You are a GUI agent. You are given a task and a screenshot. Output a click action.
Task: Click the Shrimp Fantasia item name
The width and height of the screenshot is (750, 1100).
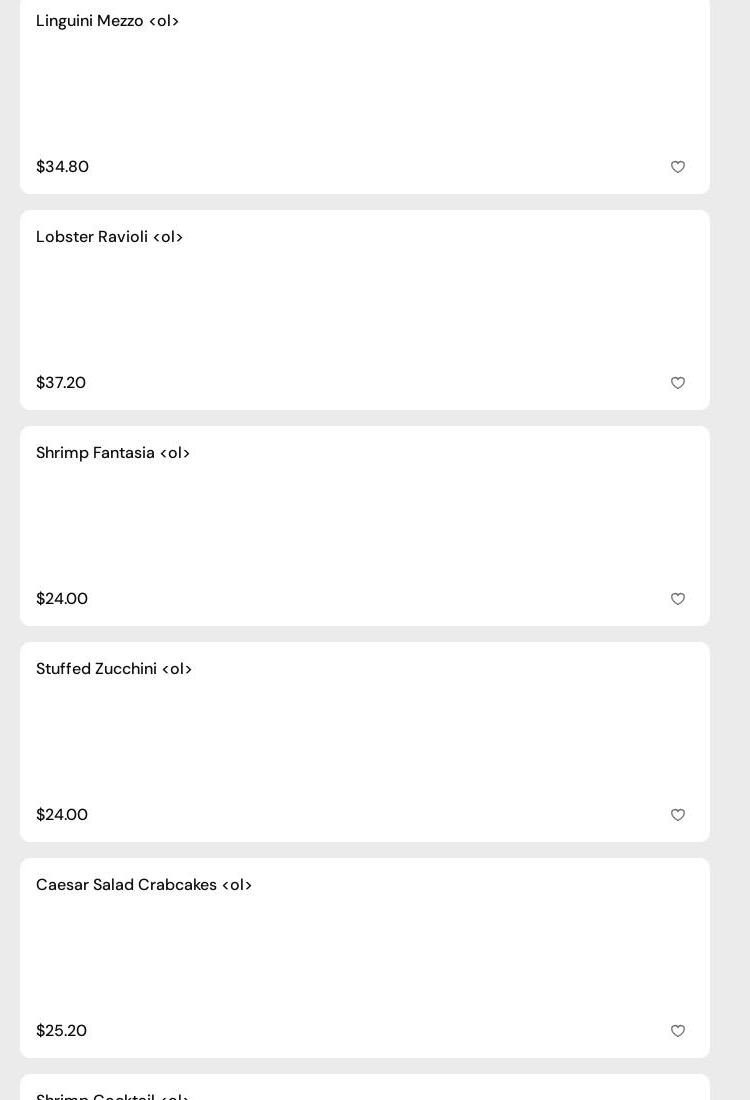pyautogui.click(x=113, y=453)
